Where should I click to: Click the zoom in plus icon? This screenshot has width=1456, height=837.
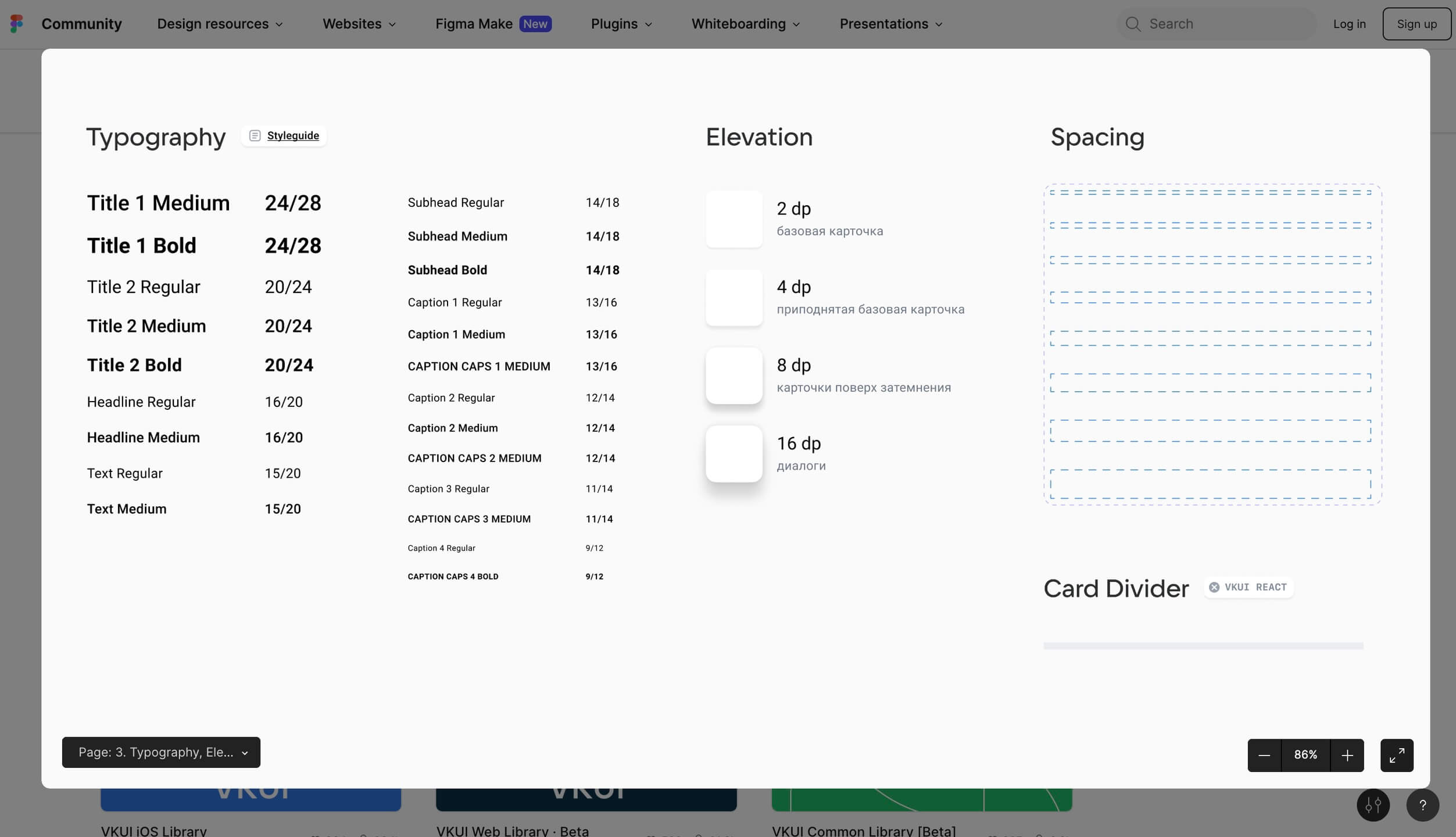(x=1347, y=755)
